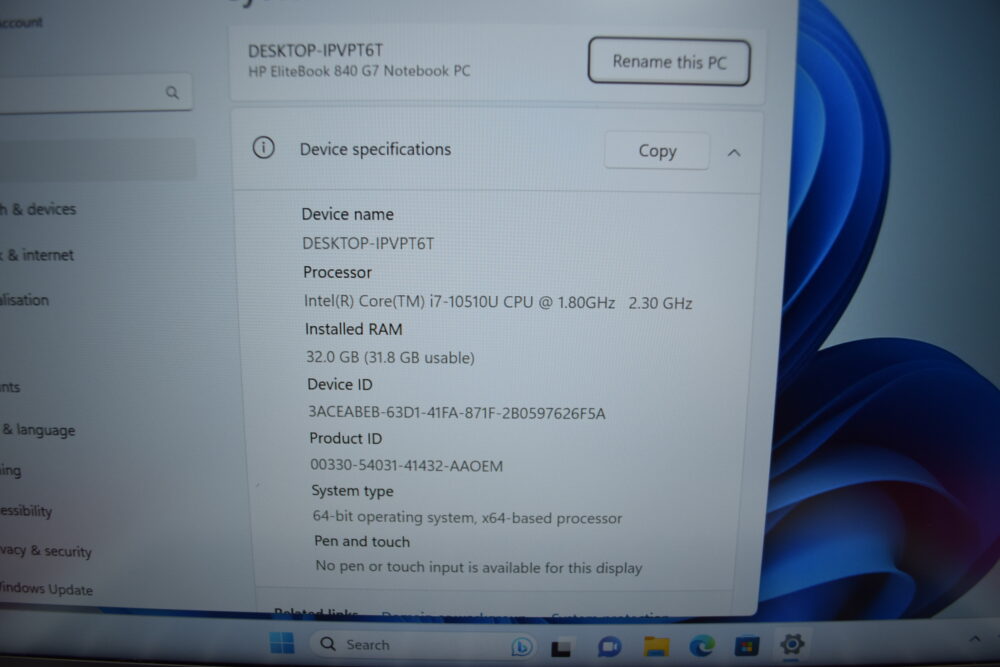Click the Processor label
Viewport: 1000px width, 667px height.
[x=337, y=272]
